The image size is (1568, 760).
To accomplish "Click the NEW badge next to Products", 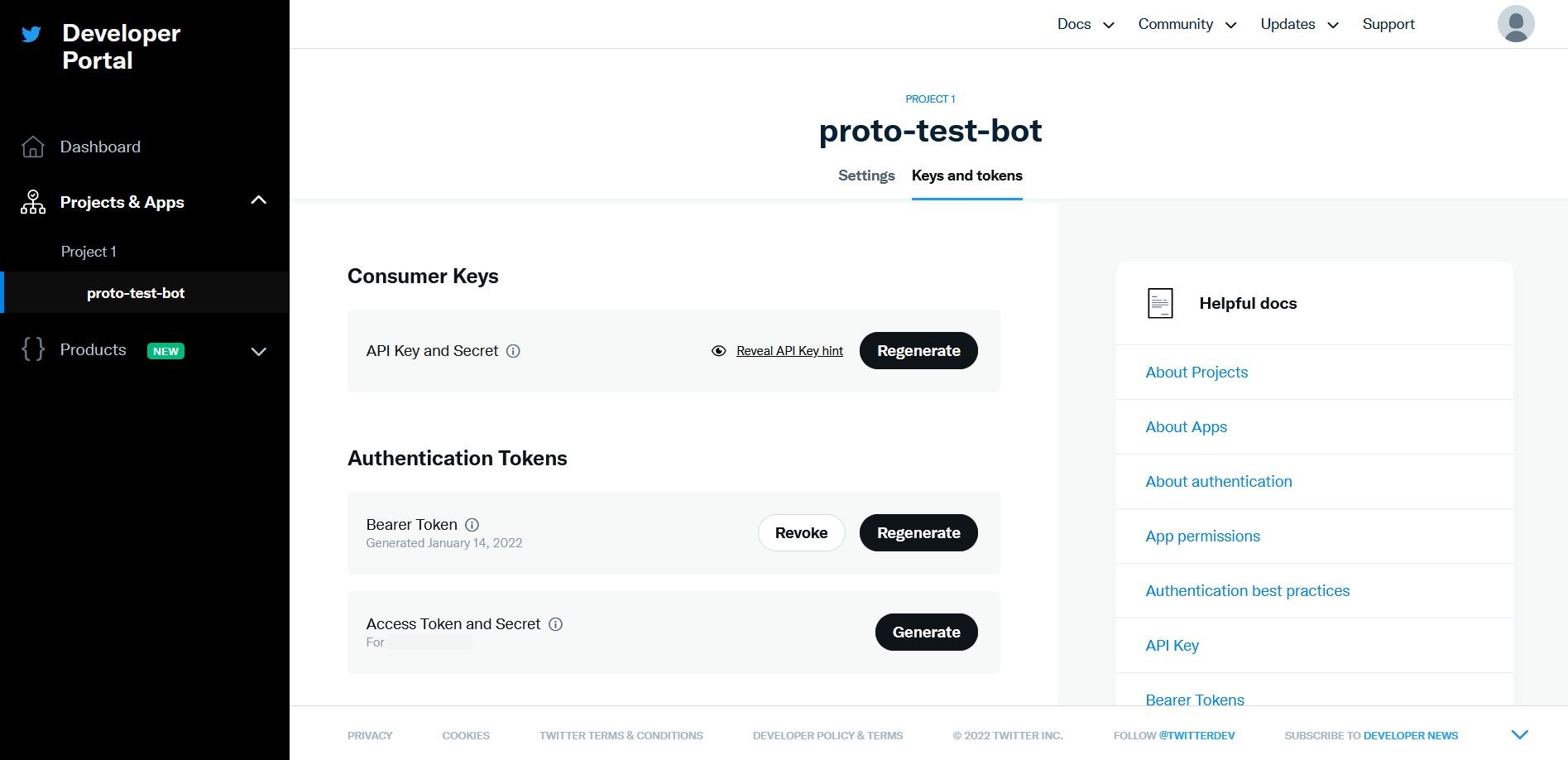I will pyautogui.click(x=165, y=351).
